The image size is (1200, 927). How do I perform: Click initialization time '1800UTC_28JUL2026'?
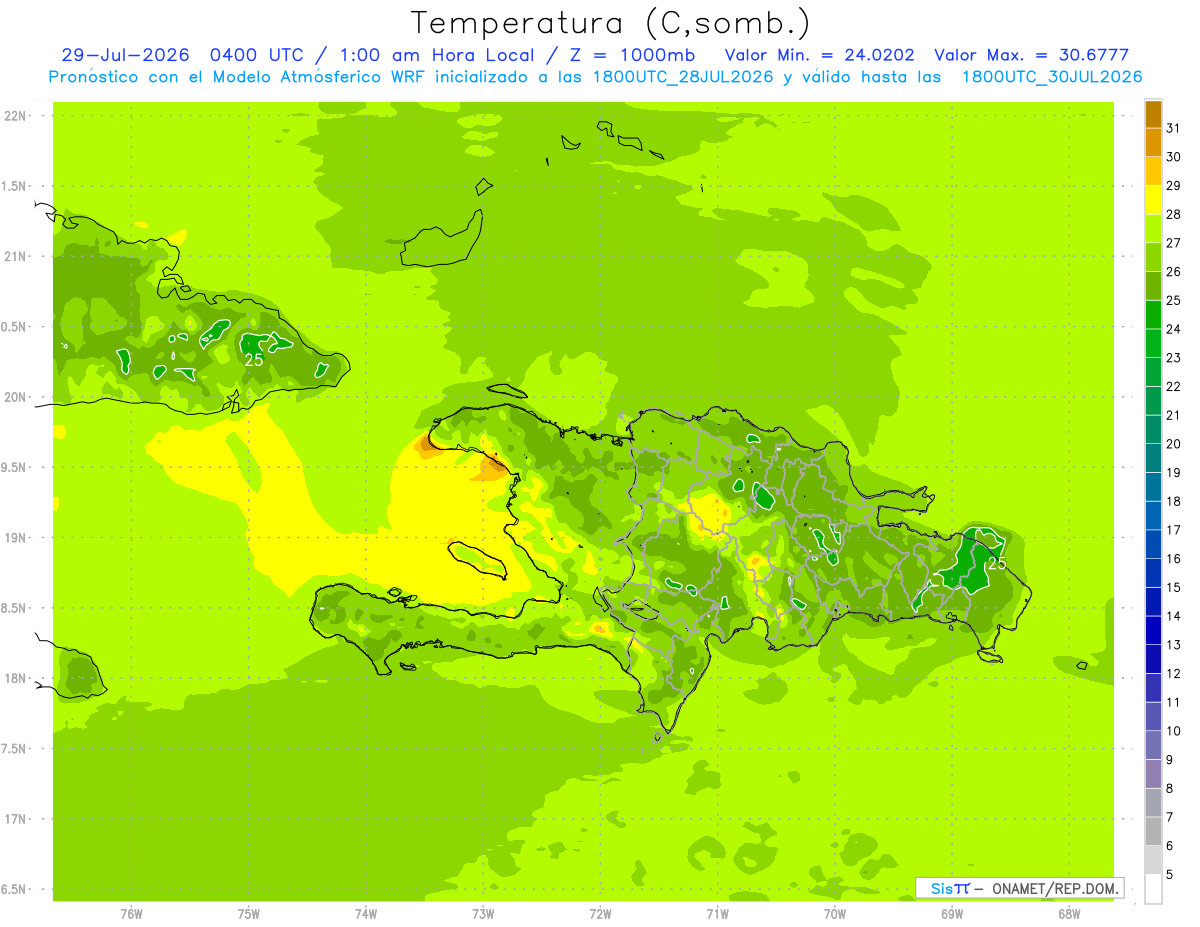[683, 77]
